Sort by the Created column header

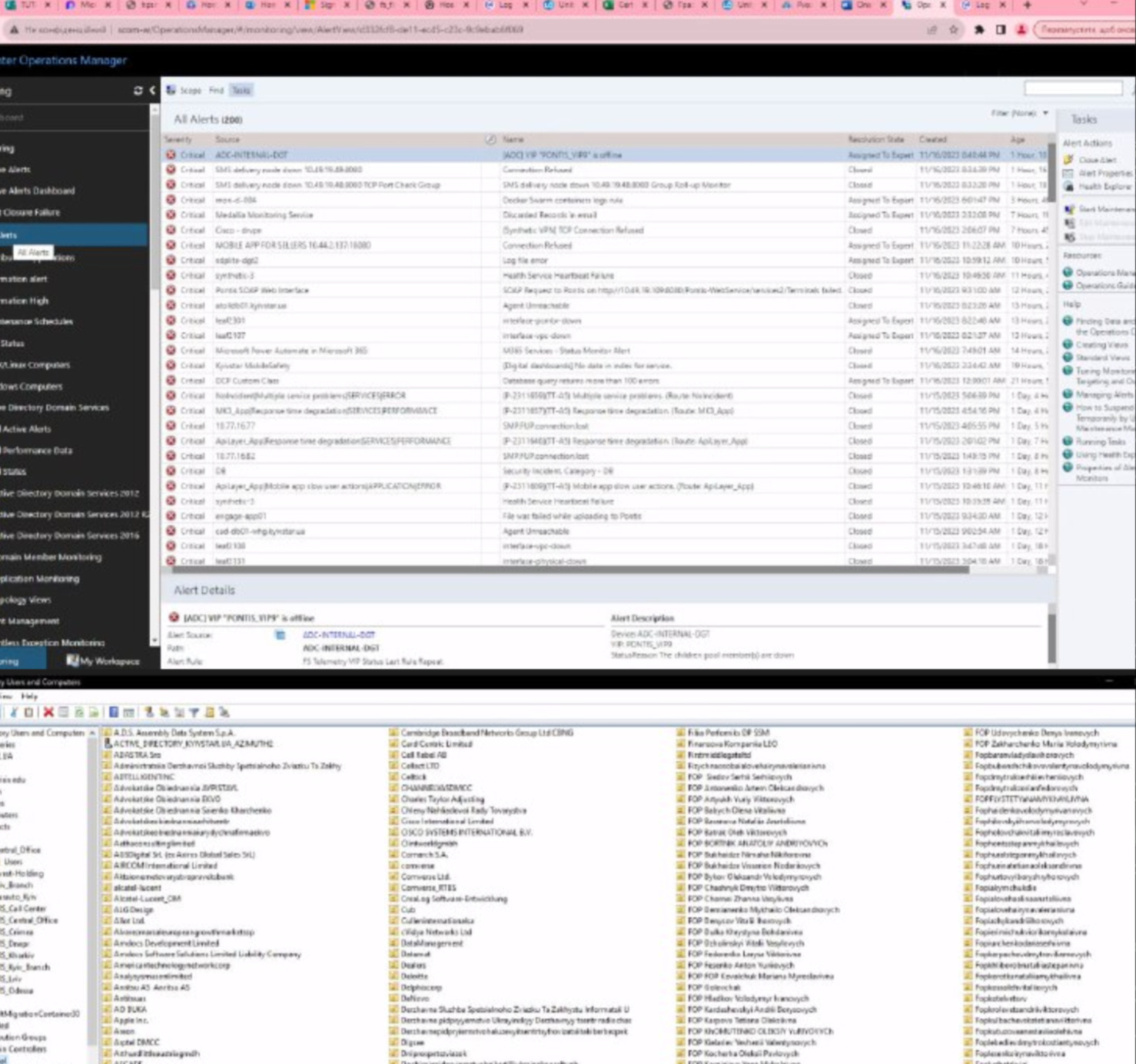click(932, 140)
